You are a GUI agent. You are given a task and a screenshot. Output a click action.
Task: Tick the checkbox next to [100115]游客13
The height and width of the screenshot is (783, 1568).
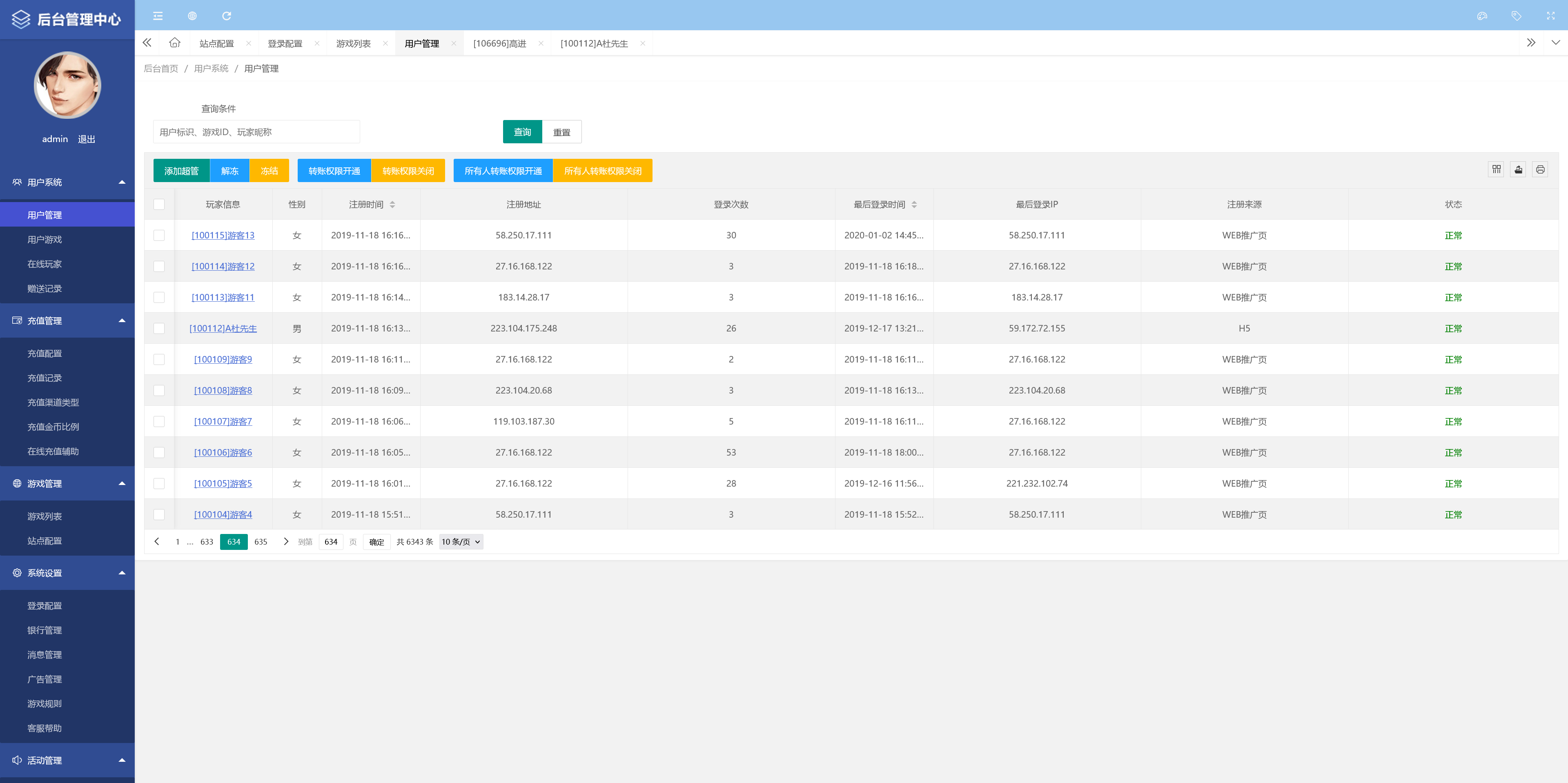tap(159, 236)
